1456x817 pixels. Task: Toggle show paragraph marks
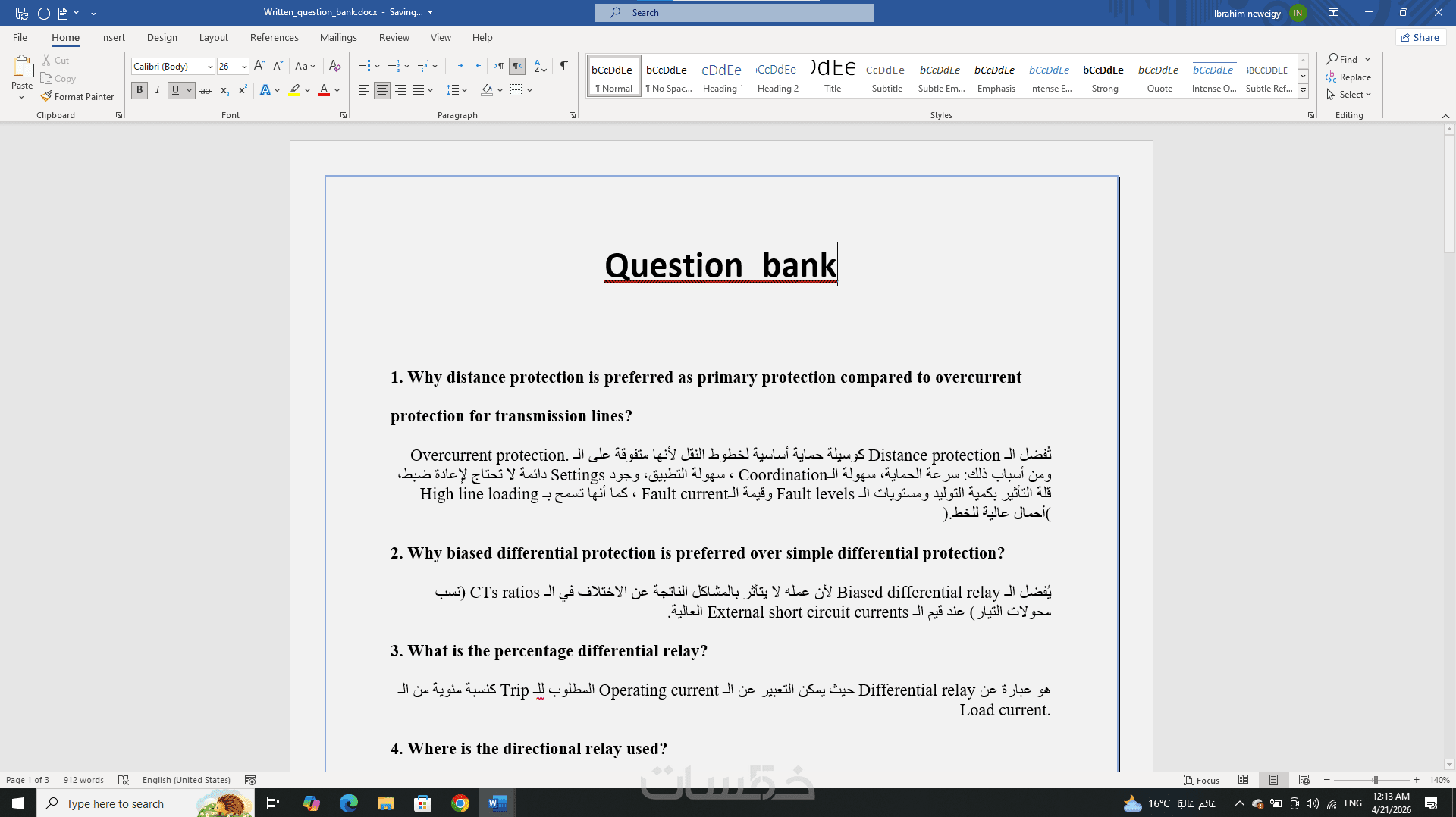coord(564,66)
